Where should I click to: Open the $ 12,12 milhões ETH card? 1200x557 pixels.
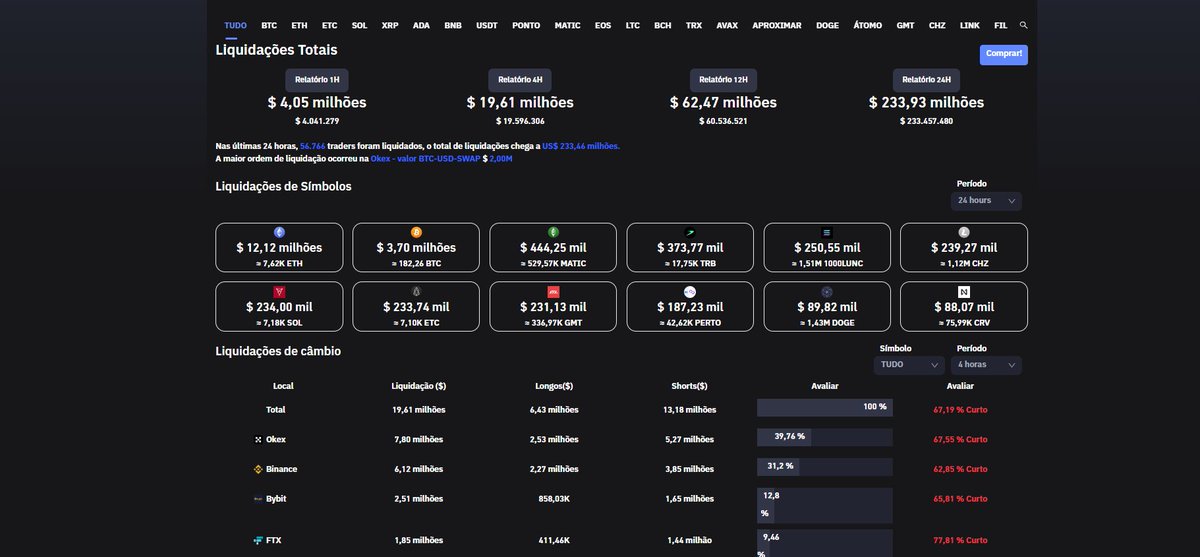tap(279, 247)
